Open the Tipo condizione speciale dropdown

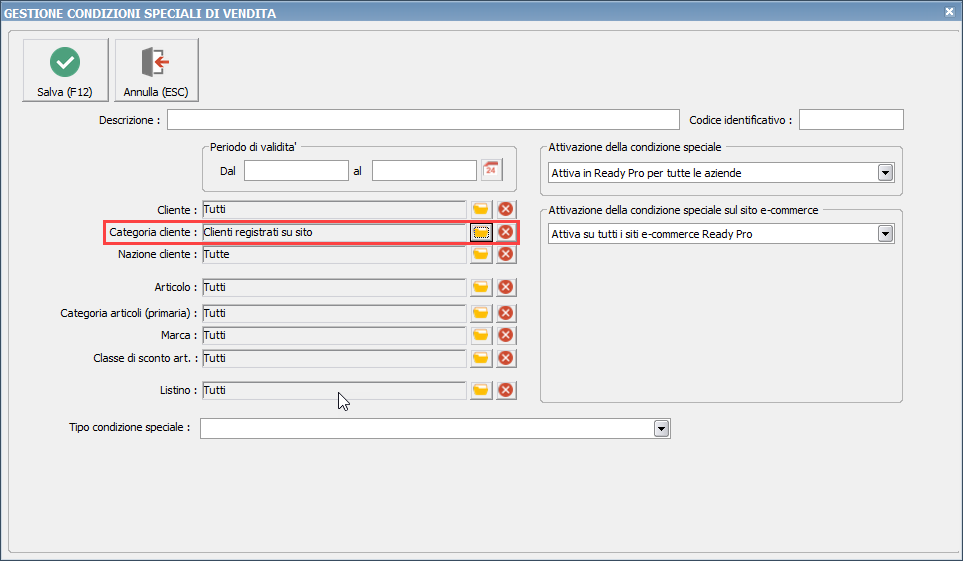[661, 428]
